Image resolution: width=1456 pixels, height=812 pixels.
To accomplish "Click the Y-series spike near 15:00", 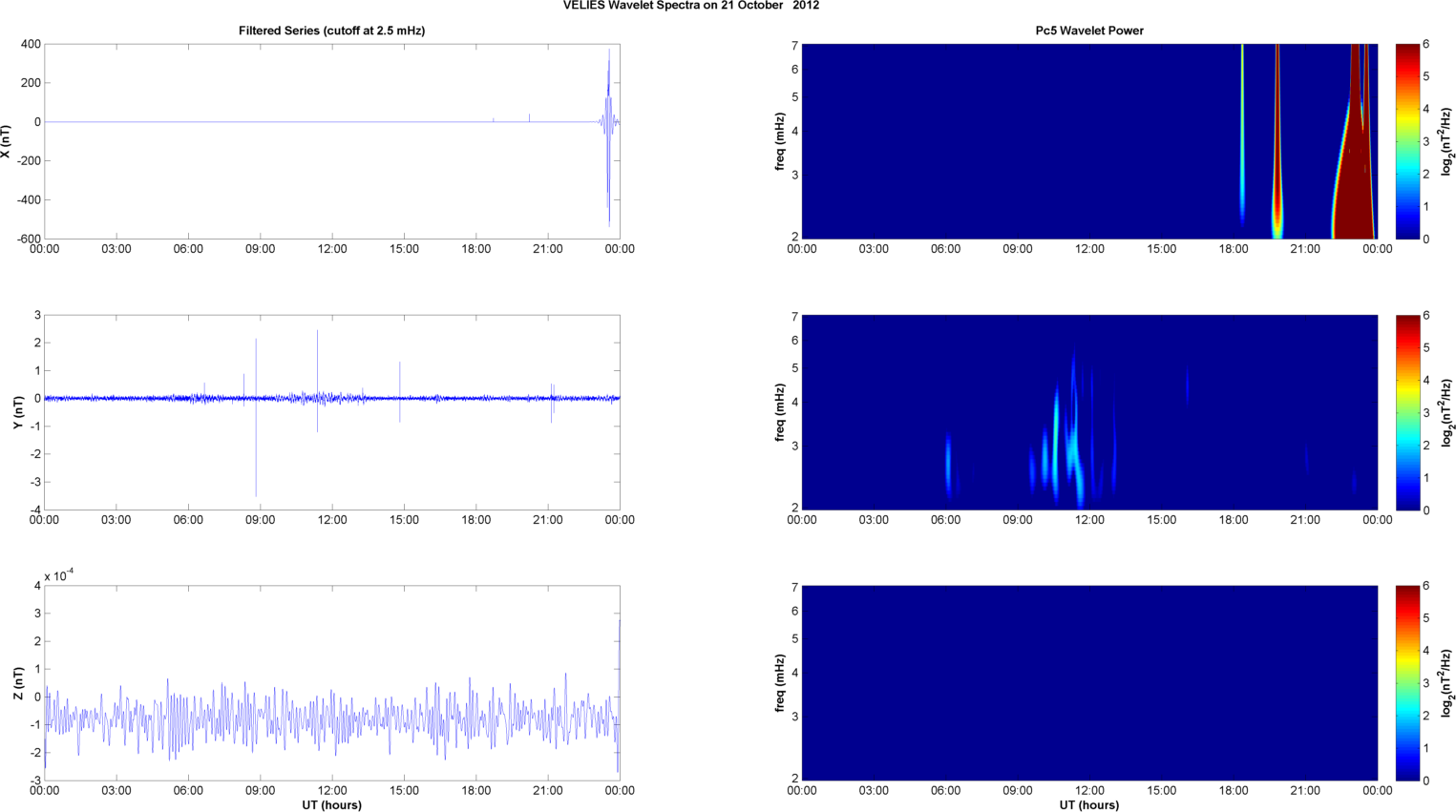I will coord(400,392).
